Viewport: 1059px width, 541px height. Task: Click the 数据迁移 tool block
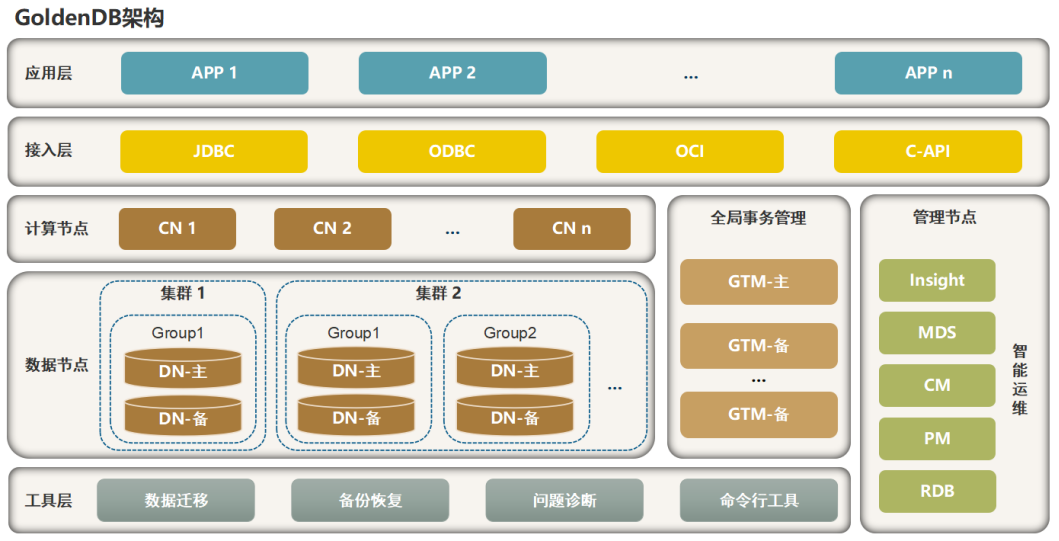click(176, 500)
